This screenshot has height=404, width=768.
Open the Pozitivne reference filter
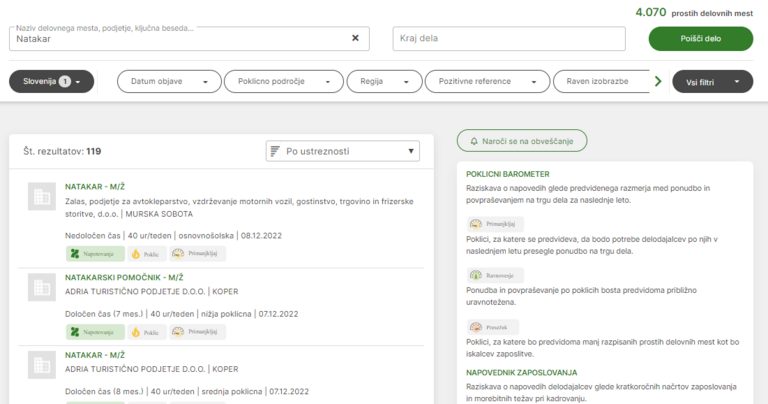coord(486,81)
